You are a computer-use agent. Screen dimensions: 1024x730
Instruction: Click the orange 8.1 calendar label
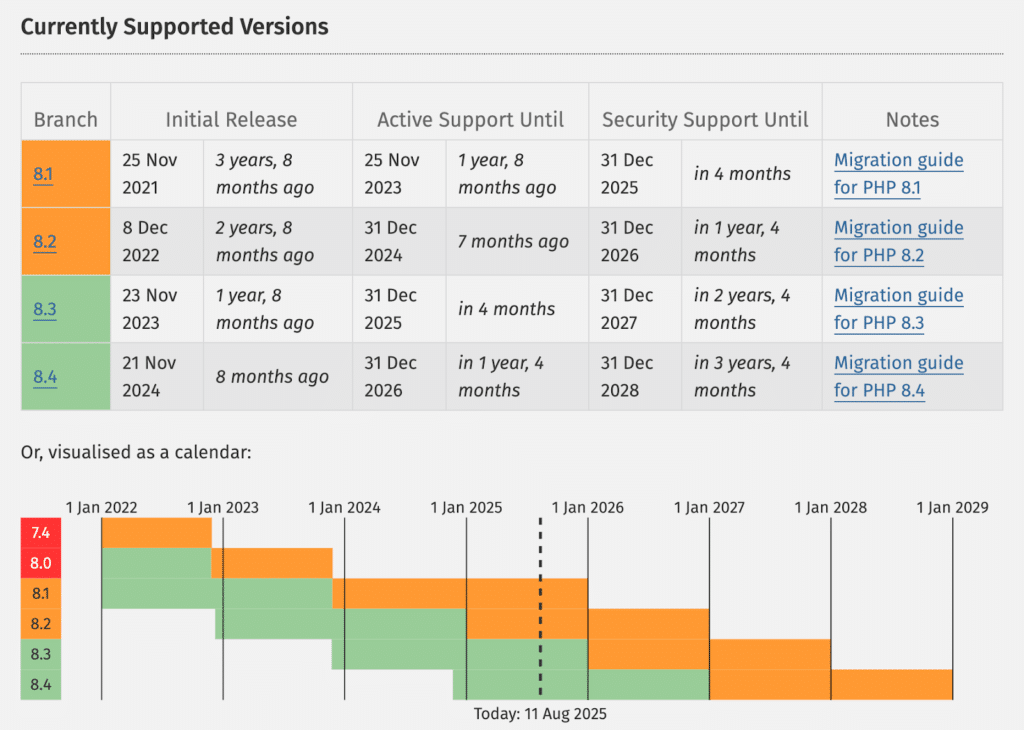[x=40, y=594]
